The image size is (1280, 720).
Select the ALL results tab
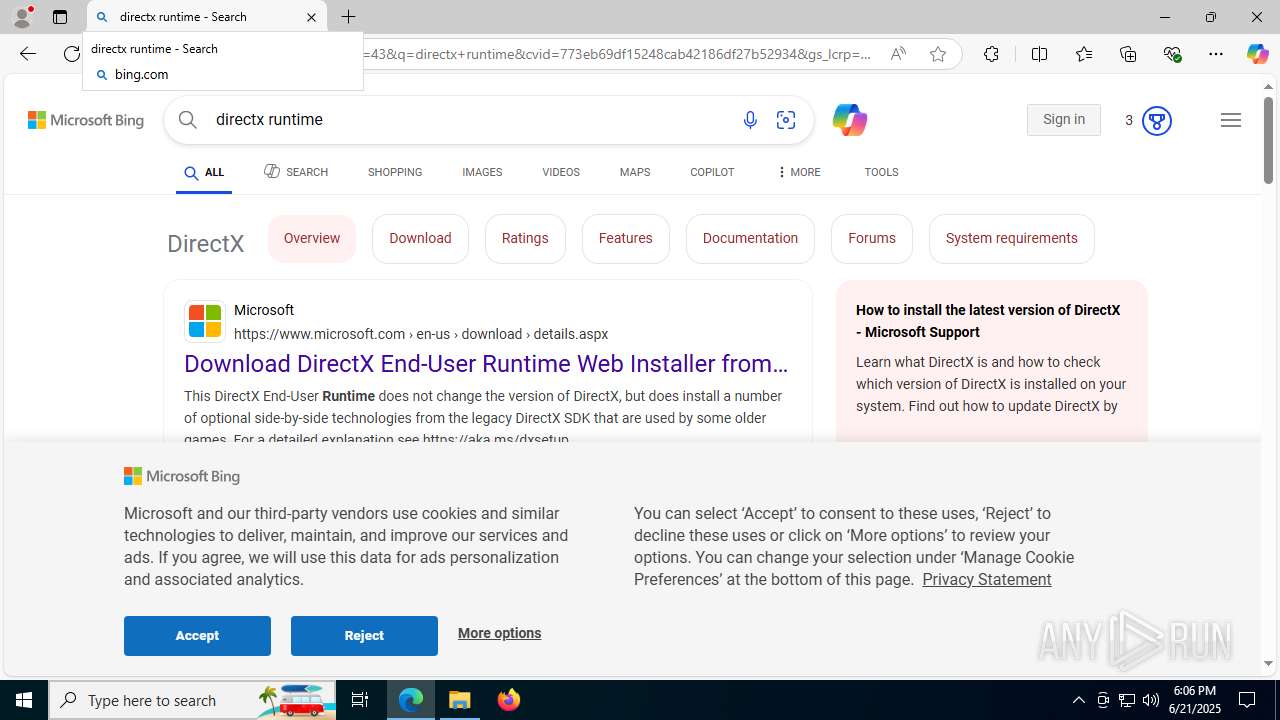[x=204, y=173]
